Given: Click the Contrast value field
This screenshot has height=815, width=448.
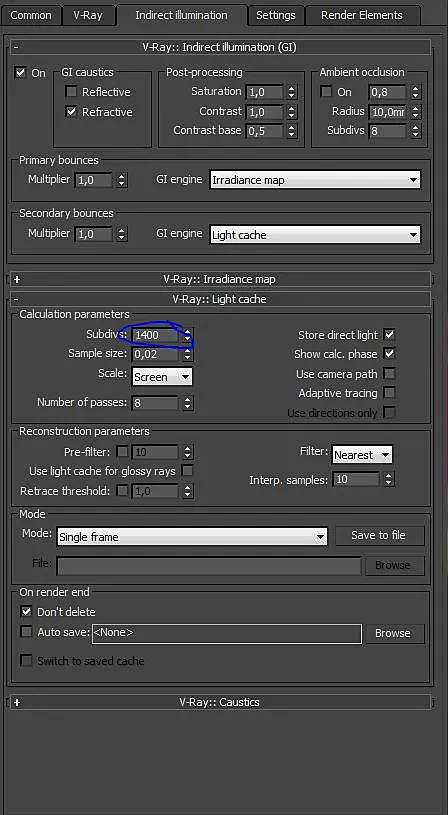Looking at the screenshot, I should point(265,111).
